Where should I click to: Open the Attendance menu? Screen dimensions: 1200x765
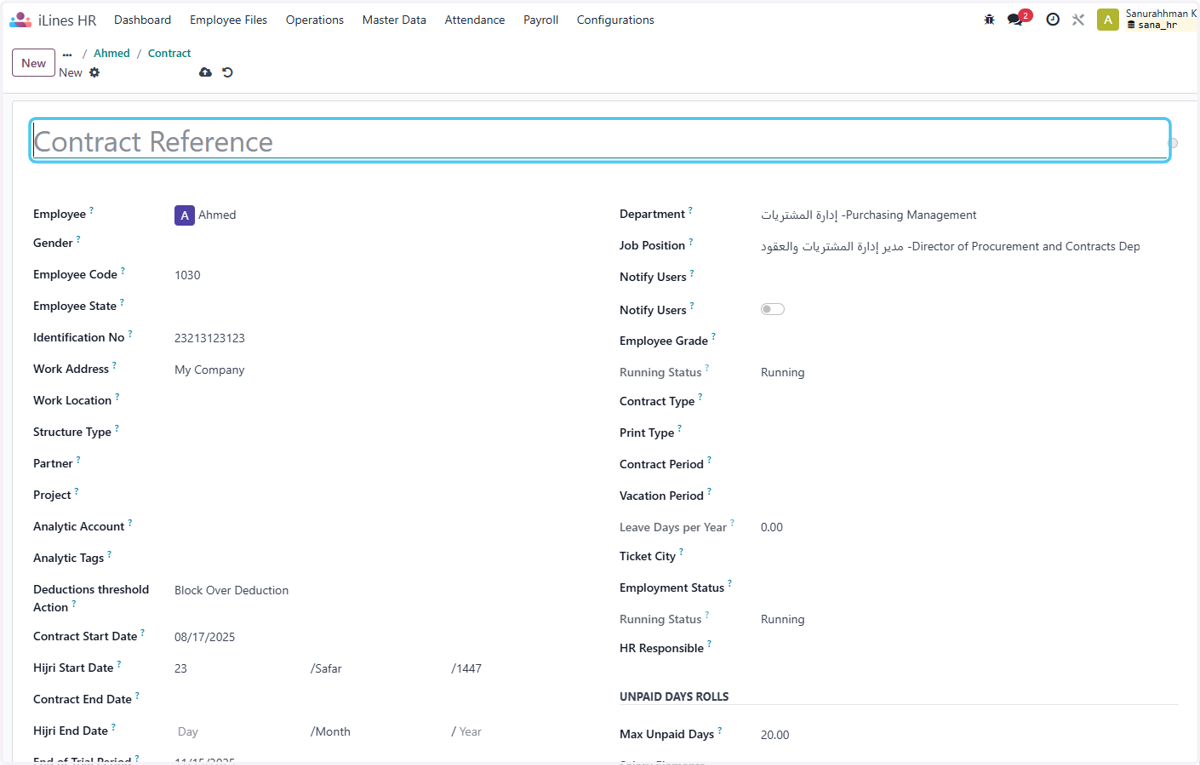pos(475,20)
